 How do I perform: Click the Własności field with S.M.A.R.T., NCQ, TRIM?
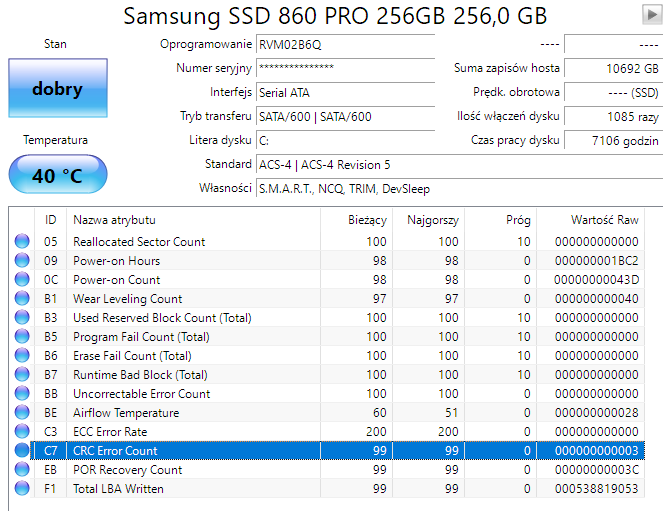click(x=459, y=189)
